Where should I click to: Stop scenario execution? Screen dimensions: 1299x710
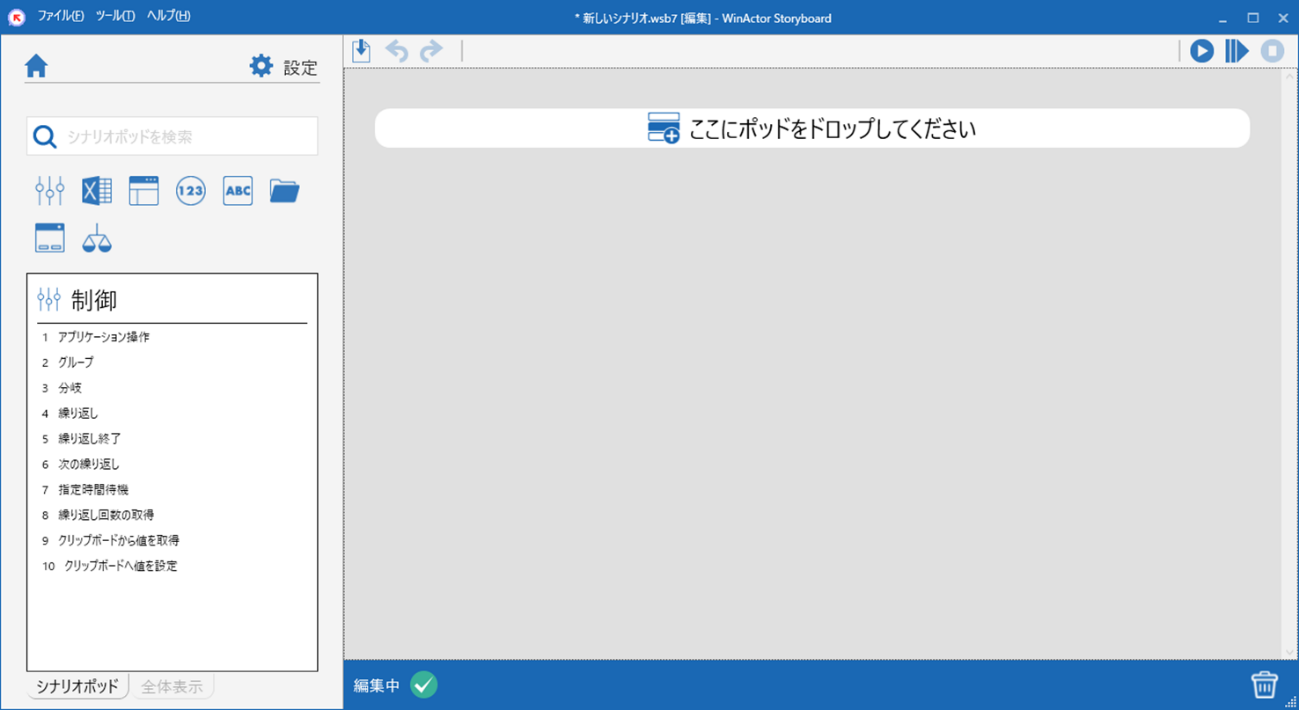coord(1272,50)
